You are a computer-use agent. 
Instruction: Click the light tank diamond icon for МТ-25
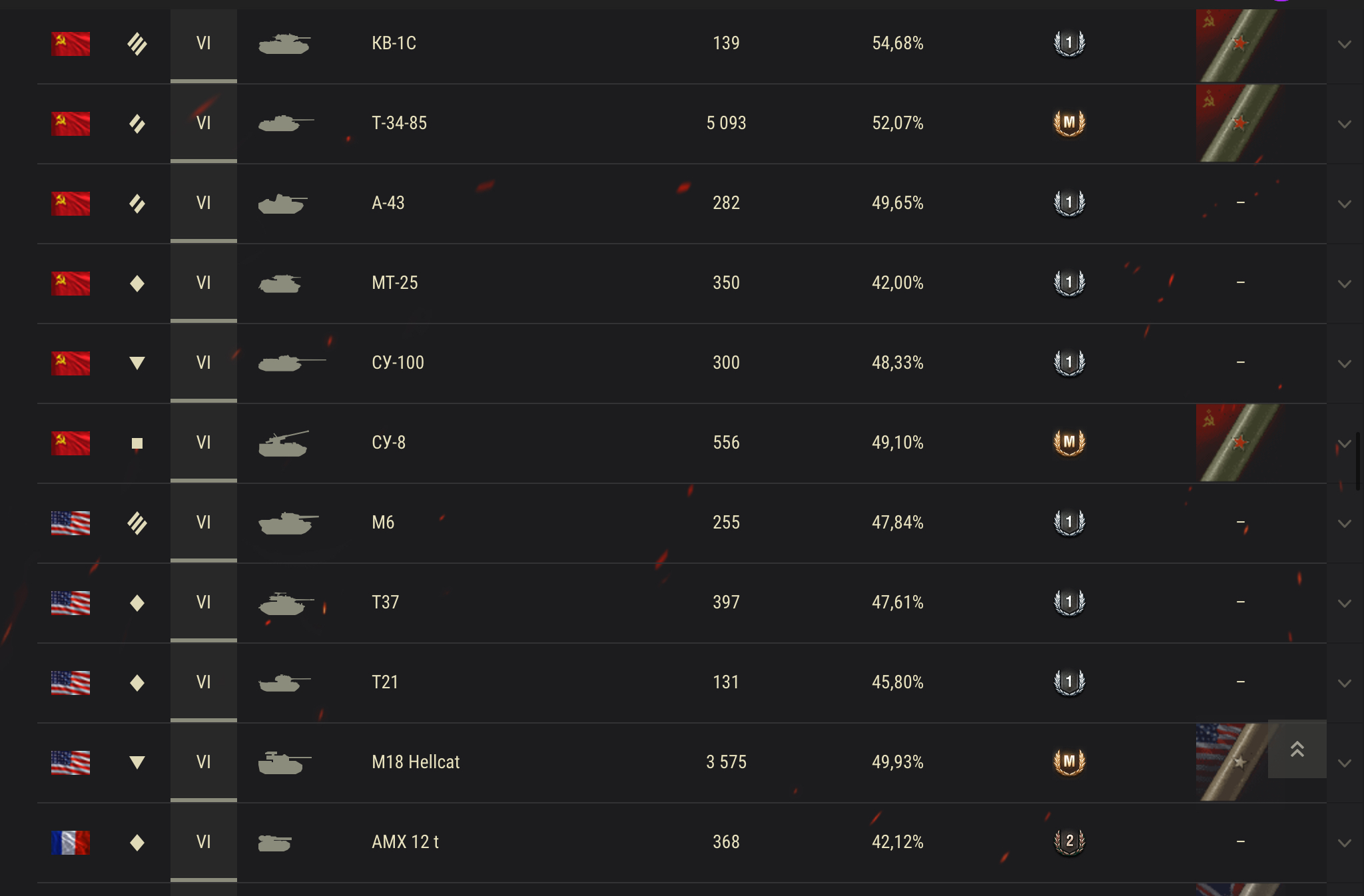point(137,284)
